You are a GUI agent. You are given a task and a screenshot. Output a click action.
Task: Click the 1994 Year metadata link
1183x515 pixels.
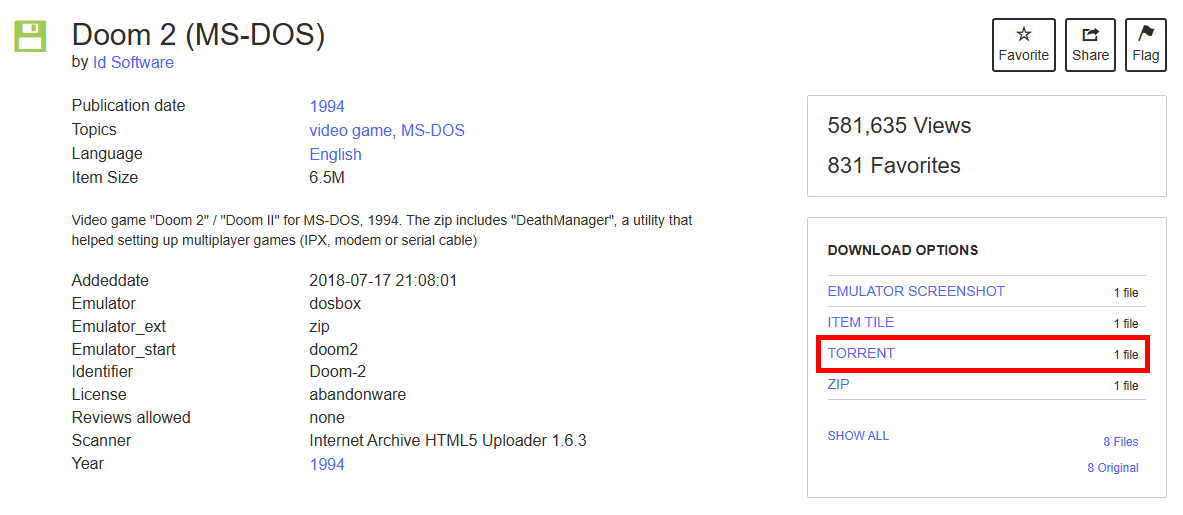pyautogui.click(x=327, y=464)
